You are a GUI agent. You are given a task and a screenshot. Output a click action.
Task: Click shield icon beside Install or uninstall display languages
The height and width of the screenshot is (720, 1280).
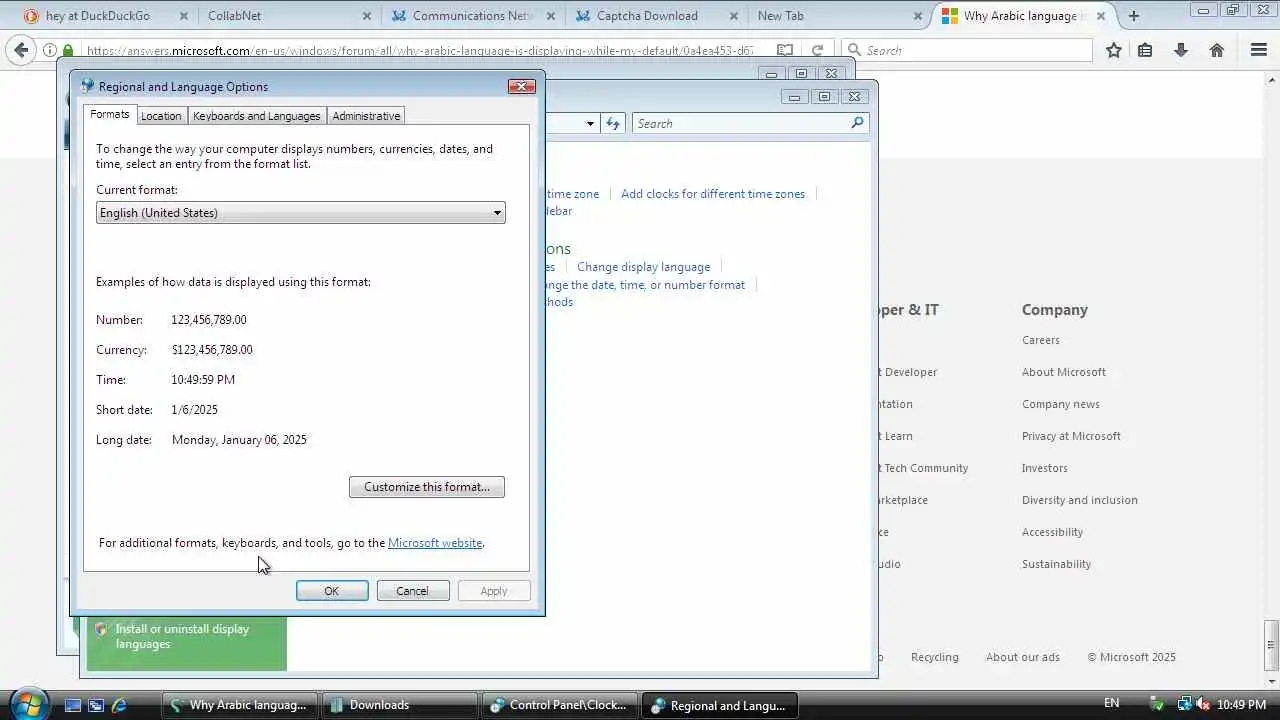tap(100, 630)
